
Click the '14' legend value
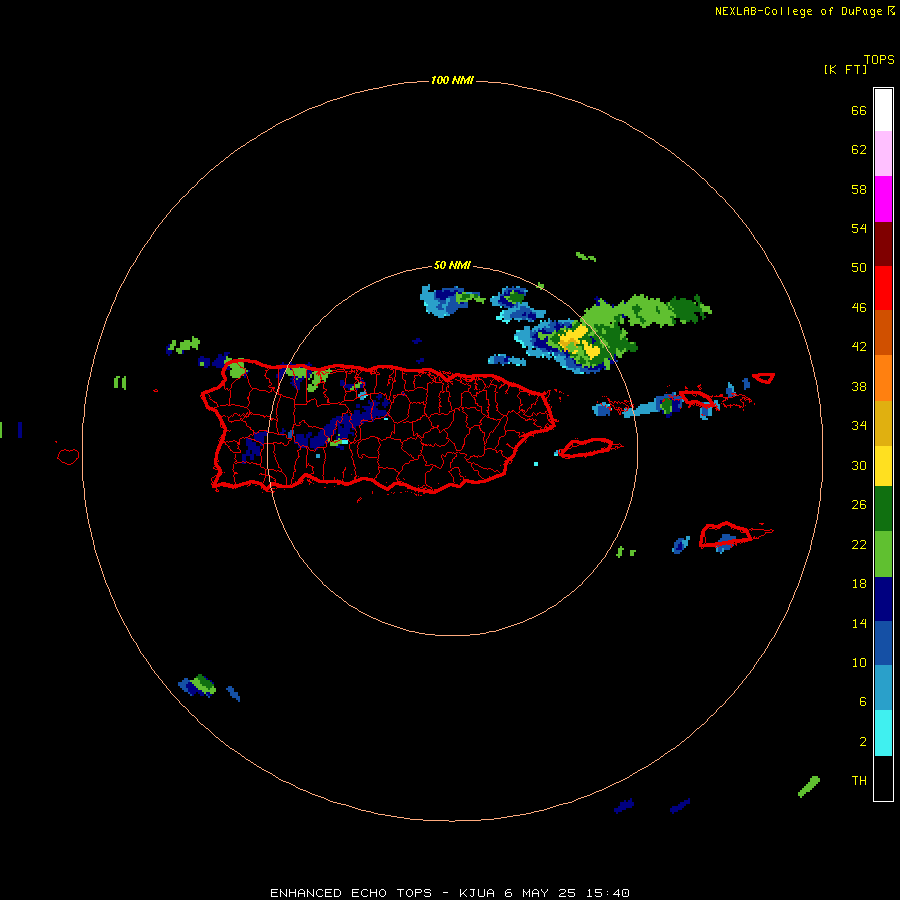pos(859,623)
